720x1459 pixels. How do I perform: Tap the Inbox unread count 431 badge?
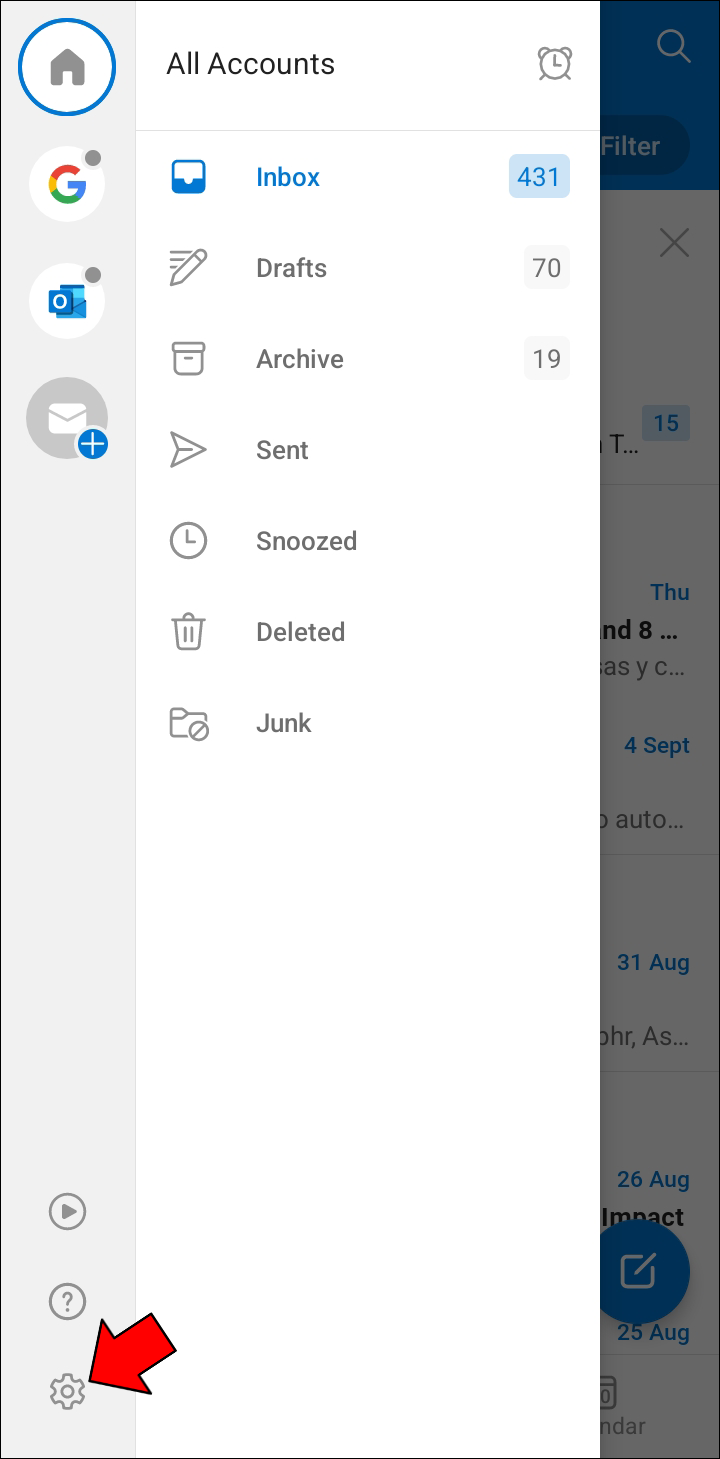(538, 177)
